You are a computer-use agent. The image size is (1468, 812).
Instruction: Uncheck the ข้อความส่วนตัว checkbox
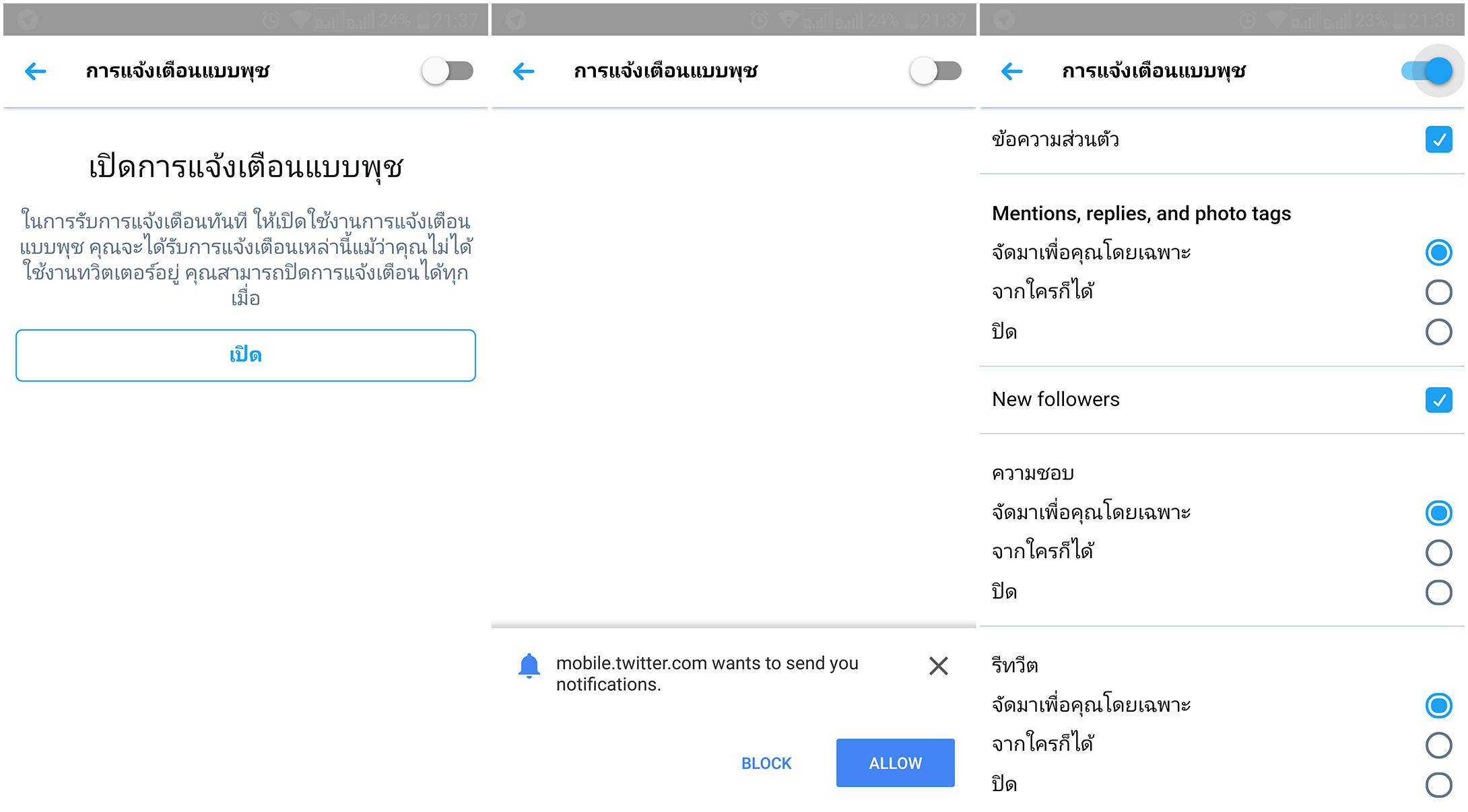[1438, 139]
